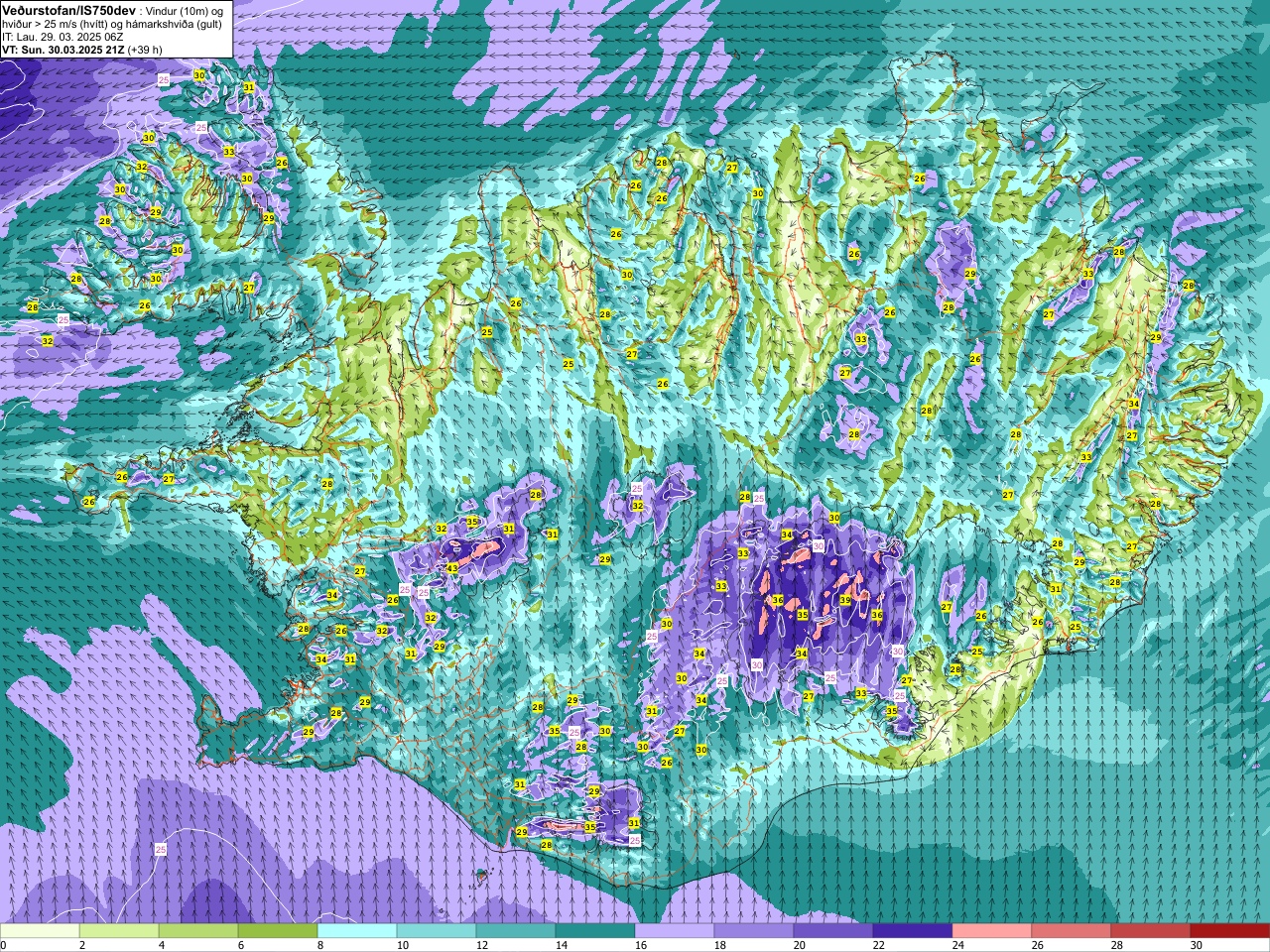This screenshot has width=1270, height=952.
Task: Select the 10–12 m/s turquoise legend swatch
Action: coord(437,931)
